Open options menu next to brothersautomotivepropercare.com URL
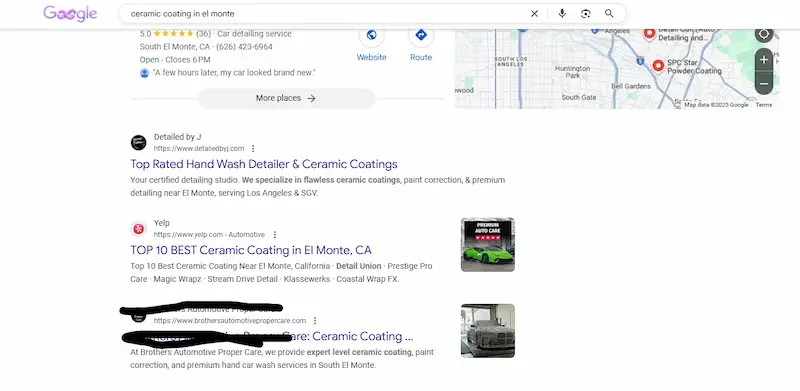The height and width of the screenshot is (391, 800). 315,321
